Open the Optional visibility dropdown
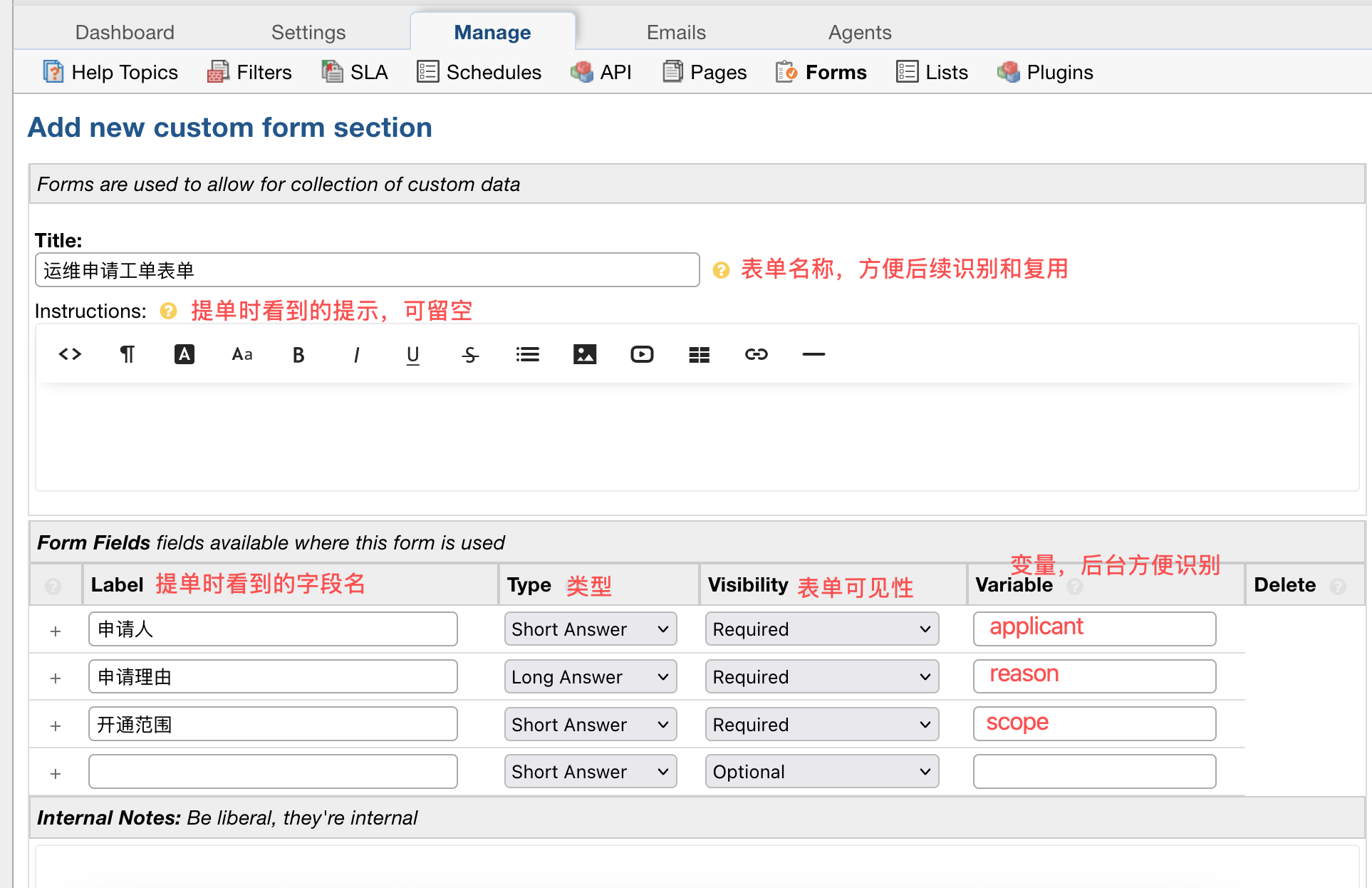The image size is (1372, 888). point(821,772)
